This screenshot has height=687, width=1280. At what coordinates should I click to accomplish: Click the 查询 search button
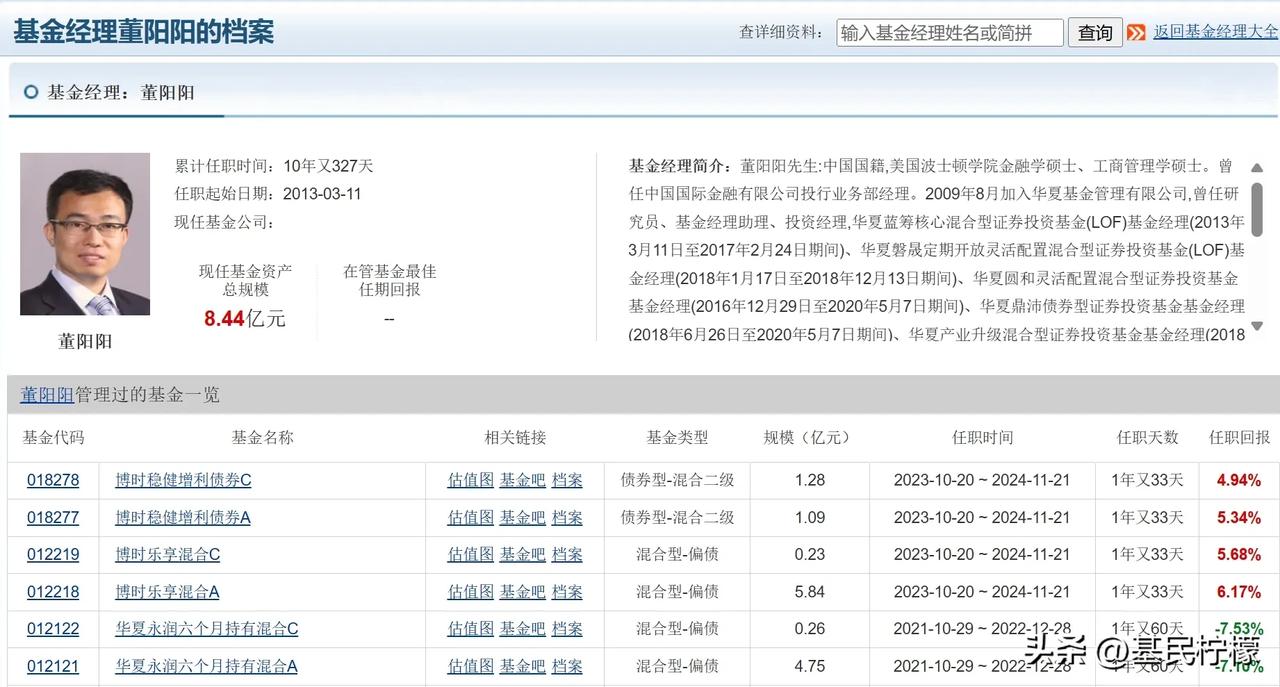point(1095,32)
